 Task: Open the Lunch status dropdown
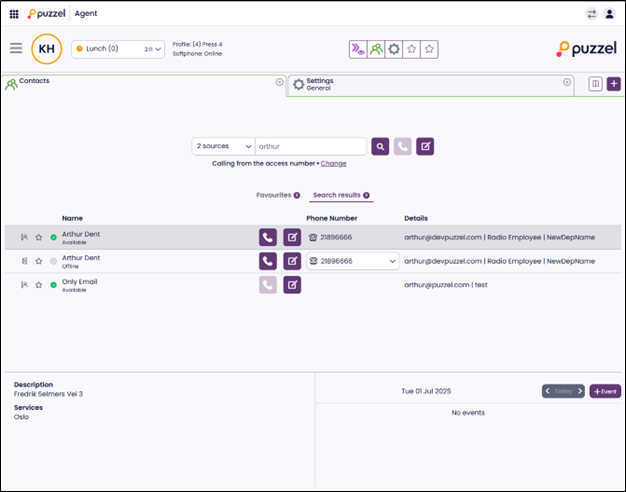(x=118, y=49)
